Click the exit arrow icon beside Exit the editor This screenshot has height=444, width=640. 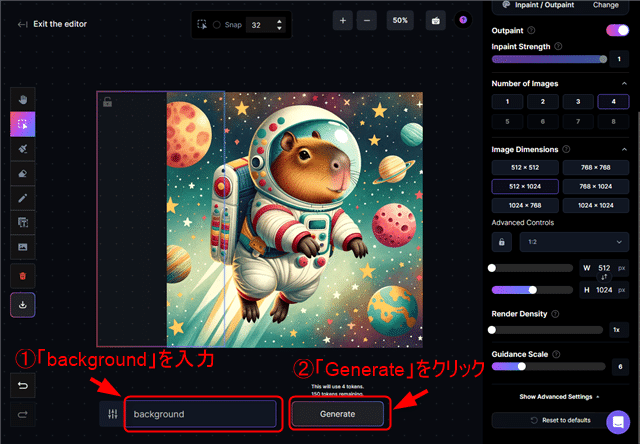[x=22, y=24]
